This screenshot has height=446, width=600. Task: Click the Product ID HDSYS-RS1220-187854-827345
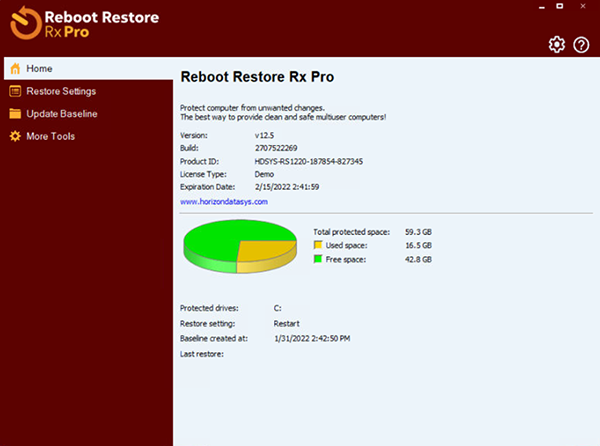click(x=308, y=161)
